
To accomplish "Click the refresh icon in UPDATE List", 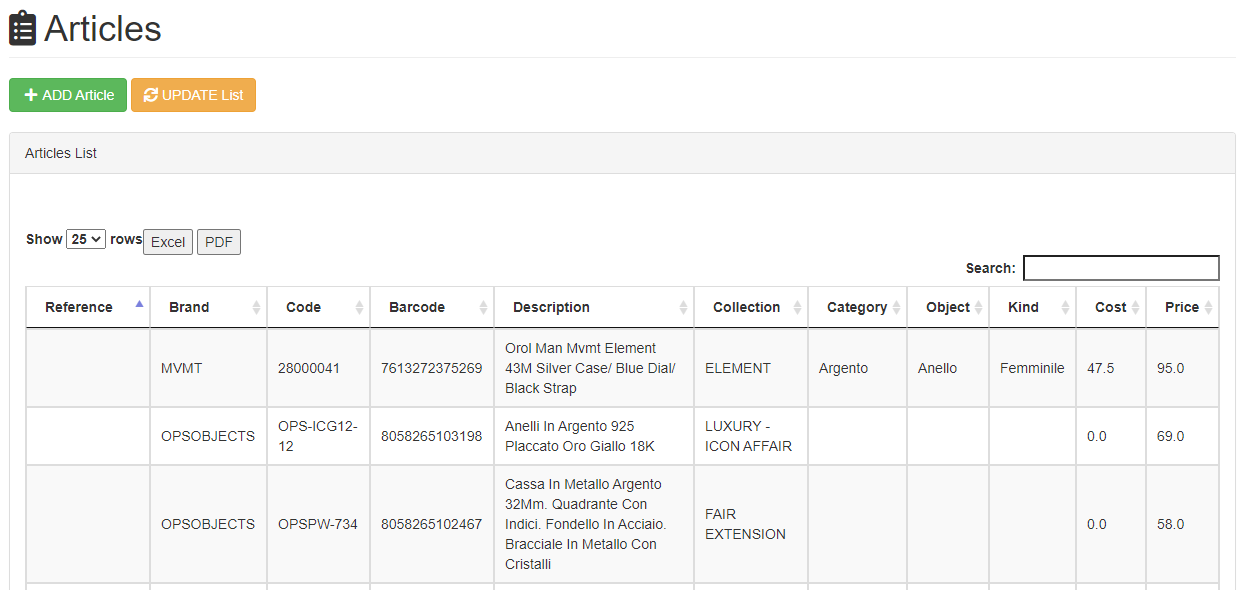I will point(151,95).
